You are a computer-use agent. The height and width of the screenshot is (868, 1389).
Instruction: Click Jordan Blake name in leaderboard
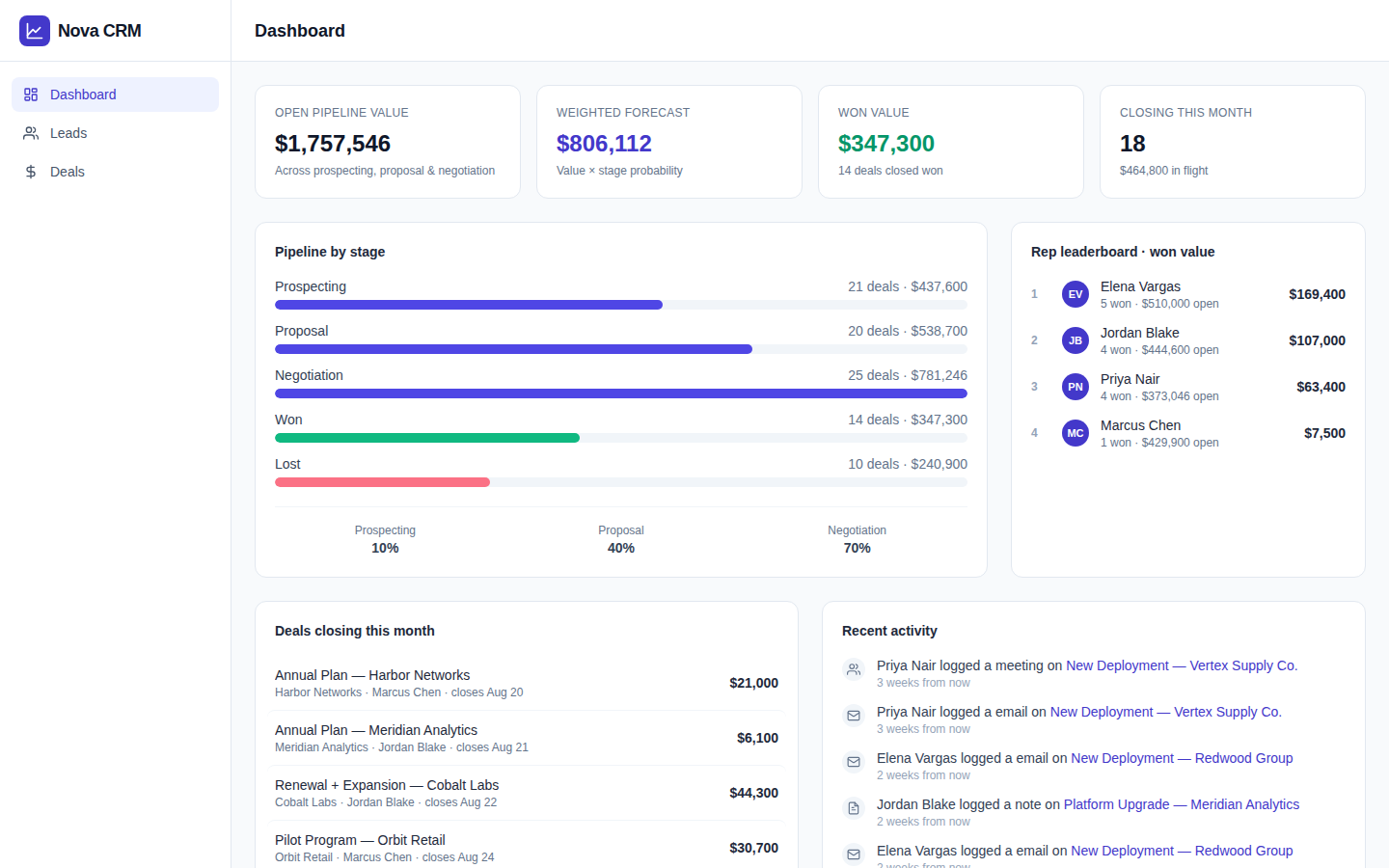(x=1140, y=333)
